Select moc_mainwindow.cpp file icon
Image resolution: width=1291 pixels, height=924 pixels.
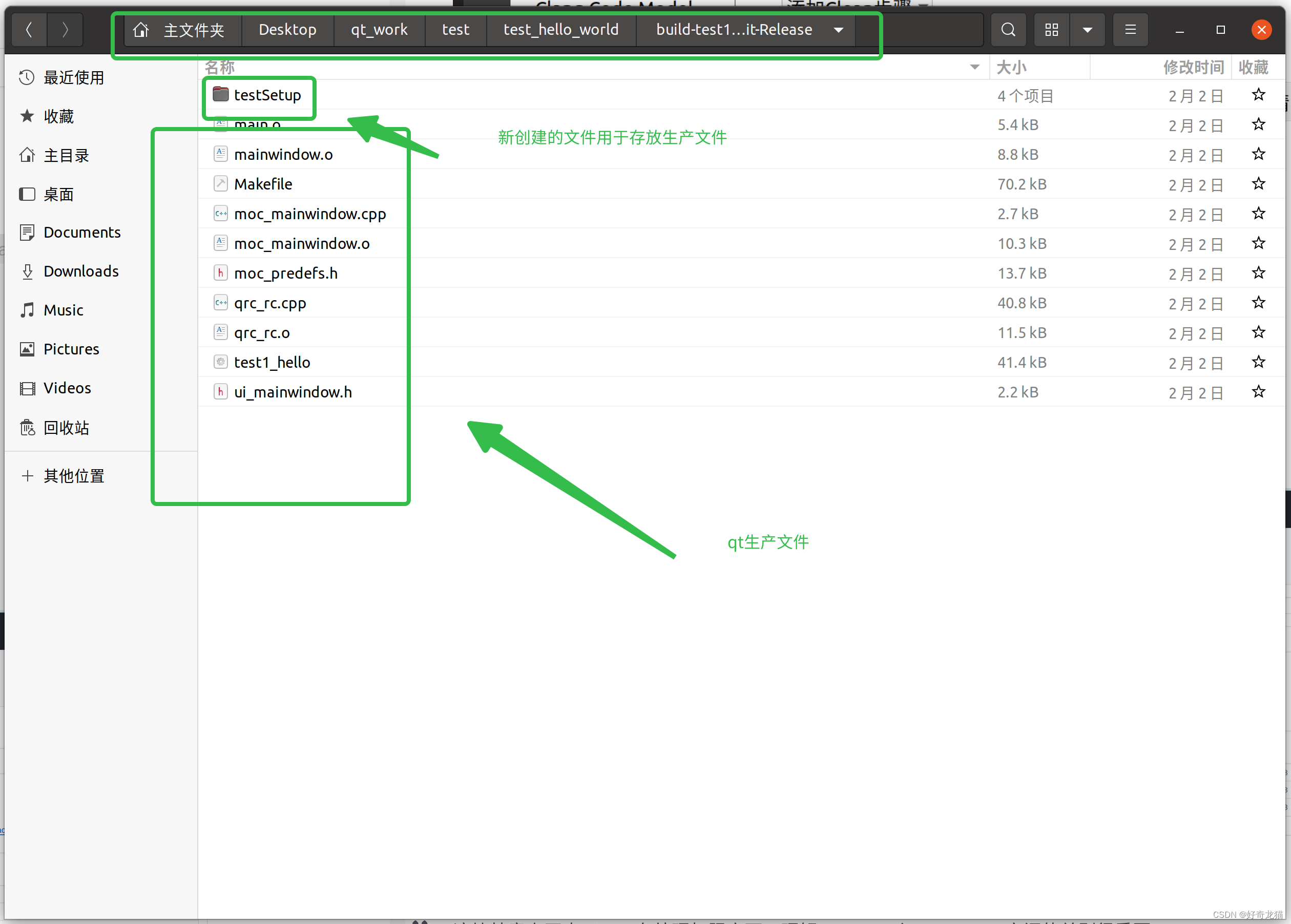pos(221,214)
